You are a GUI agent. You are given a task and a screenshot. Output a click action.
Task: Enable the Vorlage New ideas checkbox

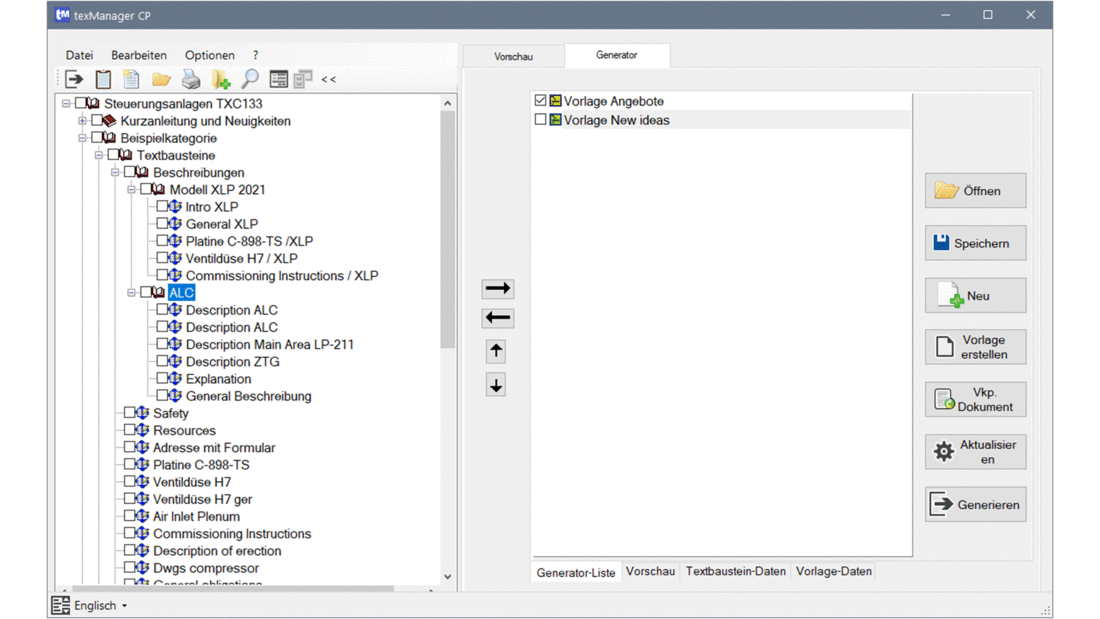pos(539,118)
